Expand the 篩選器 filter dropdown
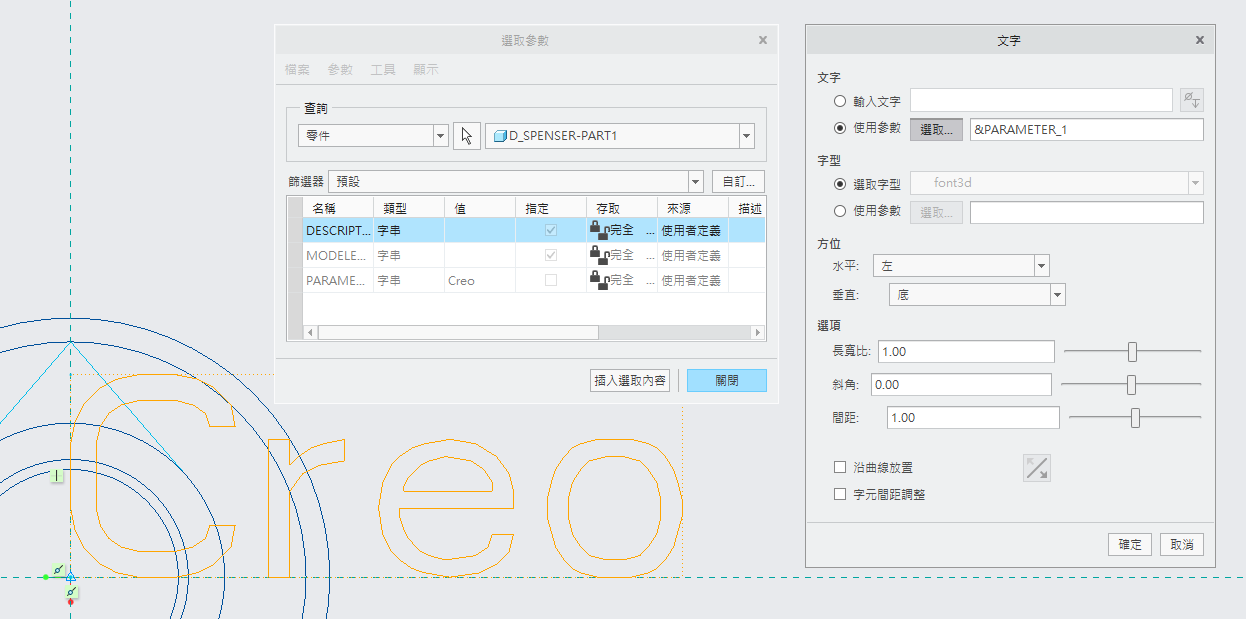Viewport: 1246px width, 619px height. click(x=696, y=182)
